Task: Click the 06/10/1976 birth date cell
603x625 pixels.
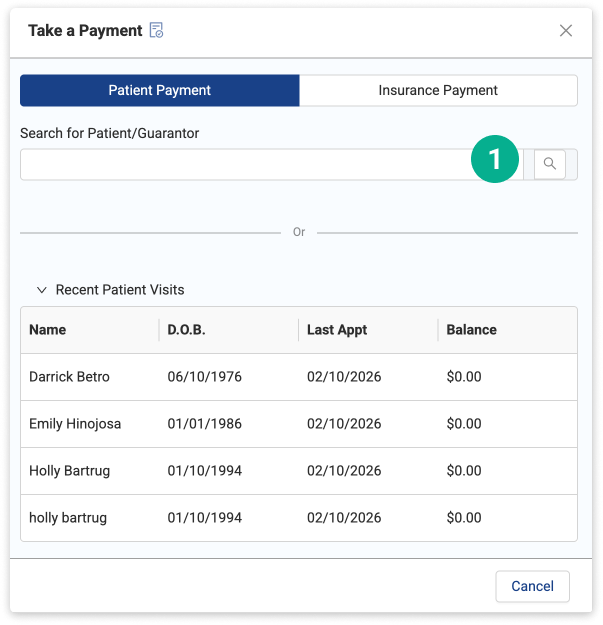Action: pyautogui.click(x=204, y=377)
